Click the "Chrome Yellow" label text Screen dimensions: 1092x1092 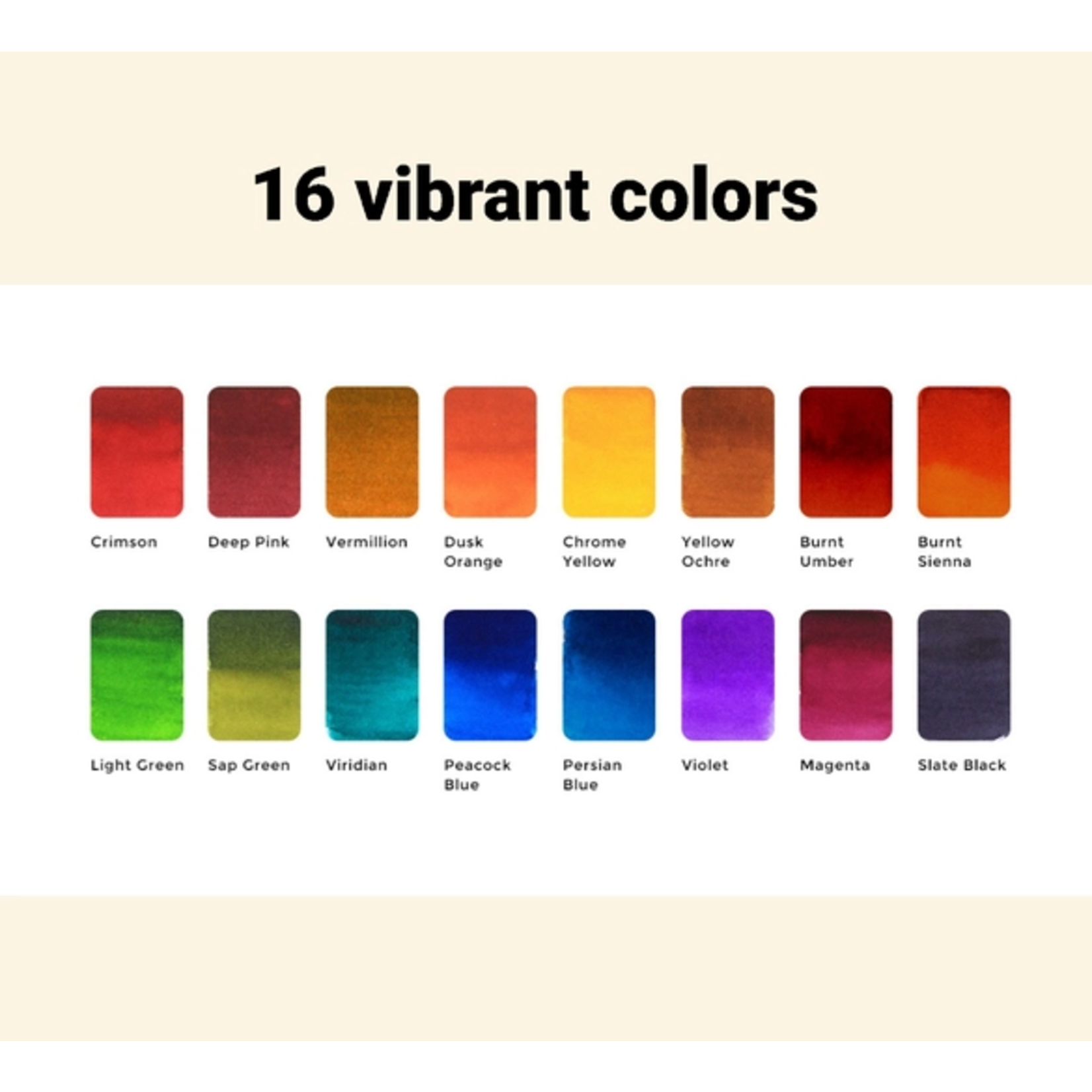pyautogui.click(x=594, y=552)
